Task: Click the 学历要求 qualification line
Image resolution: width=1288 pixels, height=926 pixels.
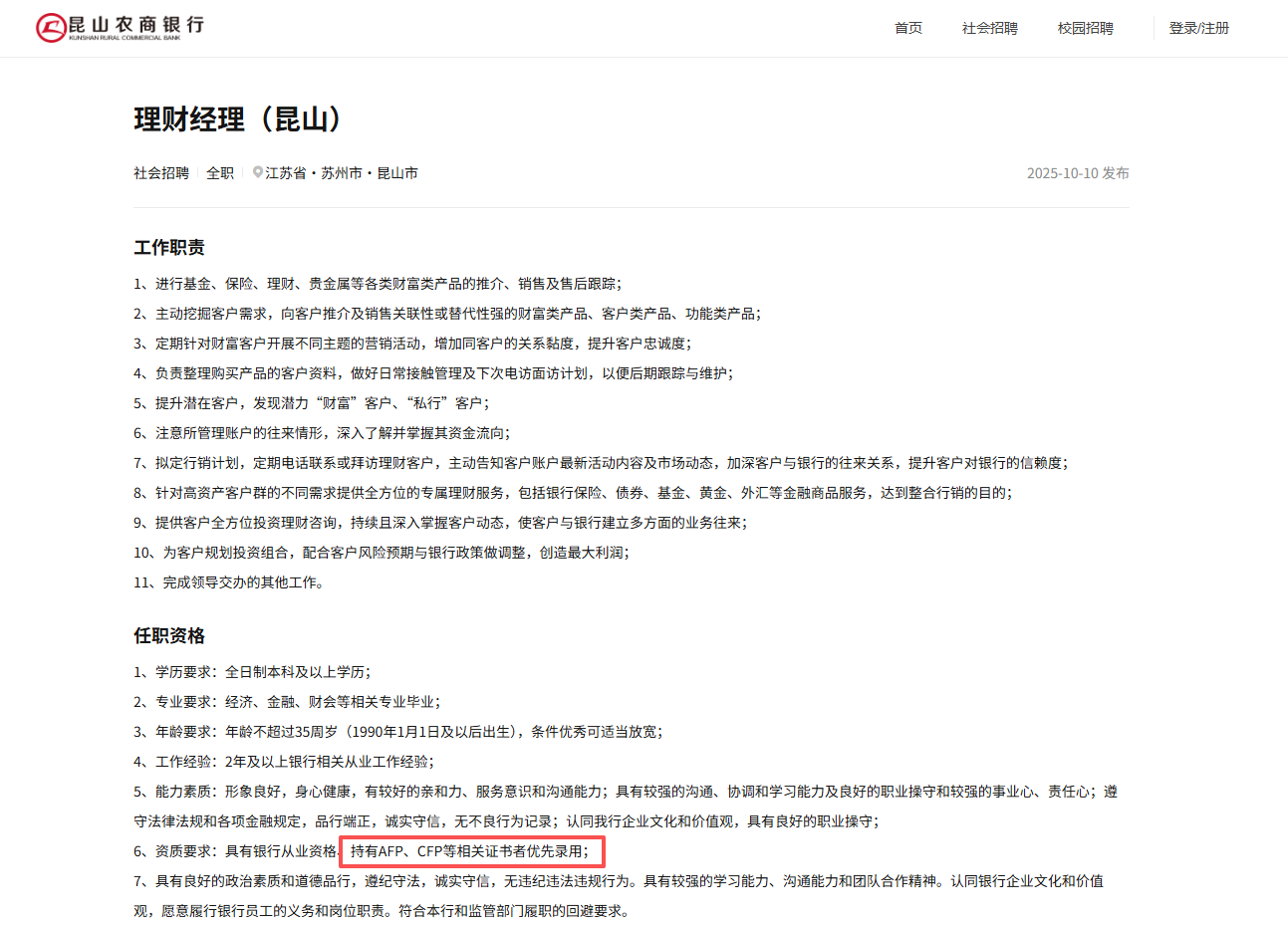Action: 252,672
